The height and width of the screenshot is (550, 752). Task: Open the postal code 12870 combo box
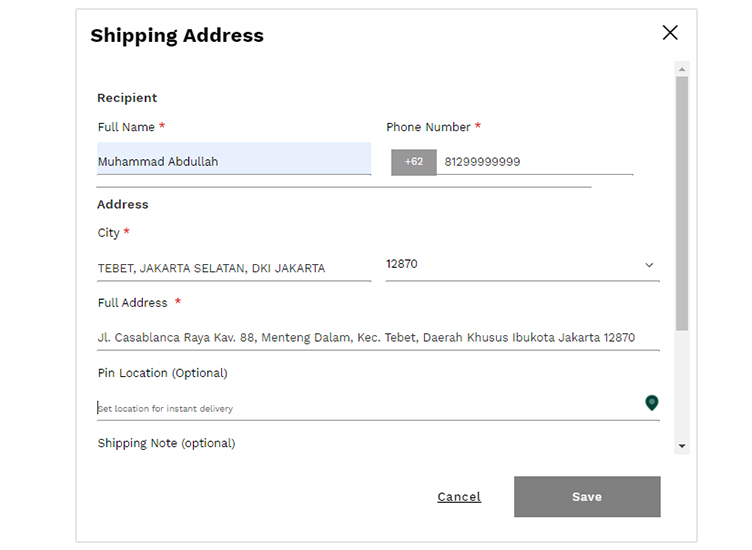click(522, 265)
